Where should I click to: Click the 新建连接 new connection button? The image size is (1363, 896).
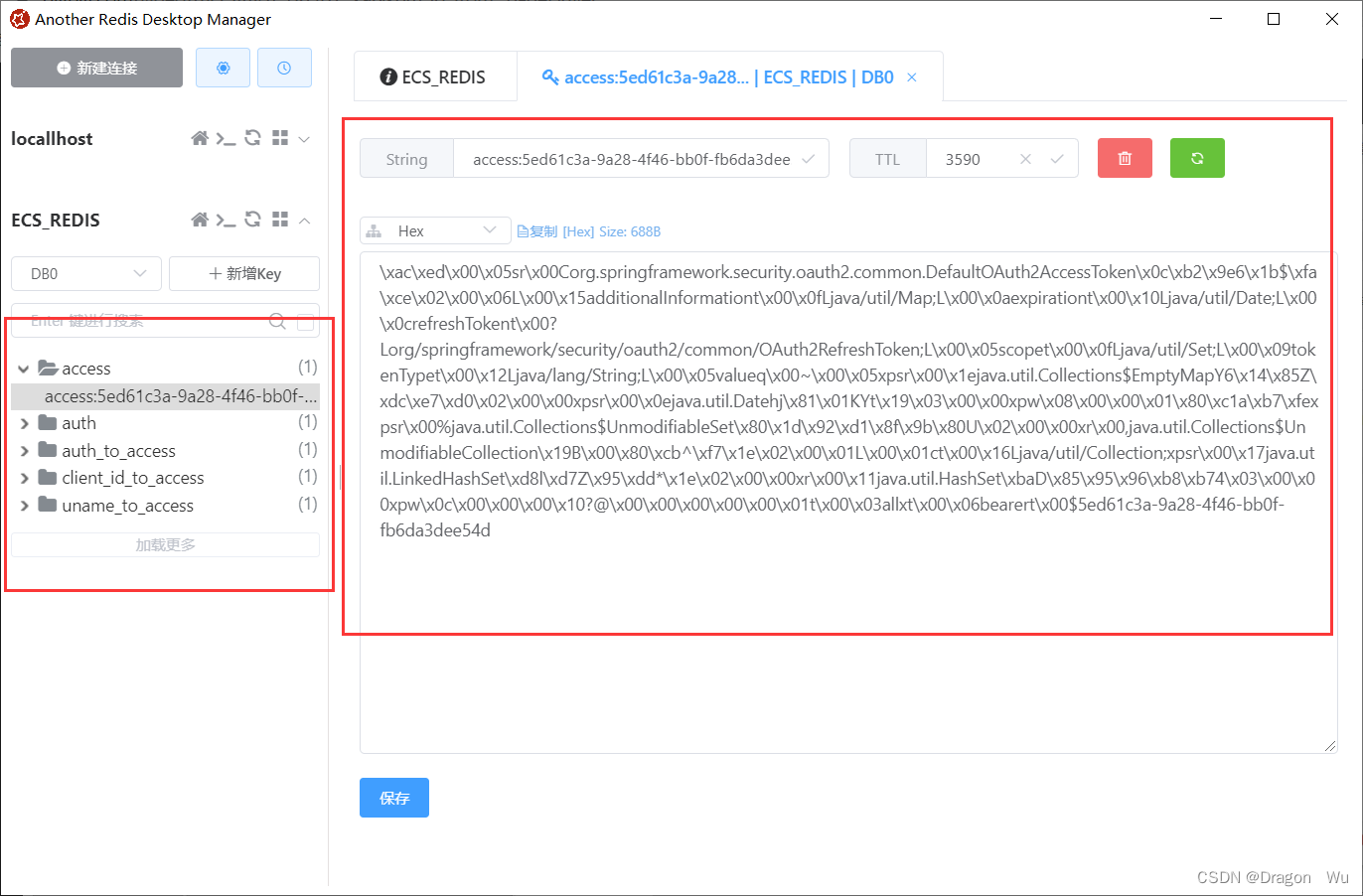[x=96, y=67]
